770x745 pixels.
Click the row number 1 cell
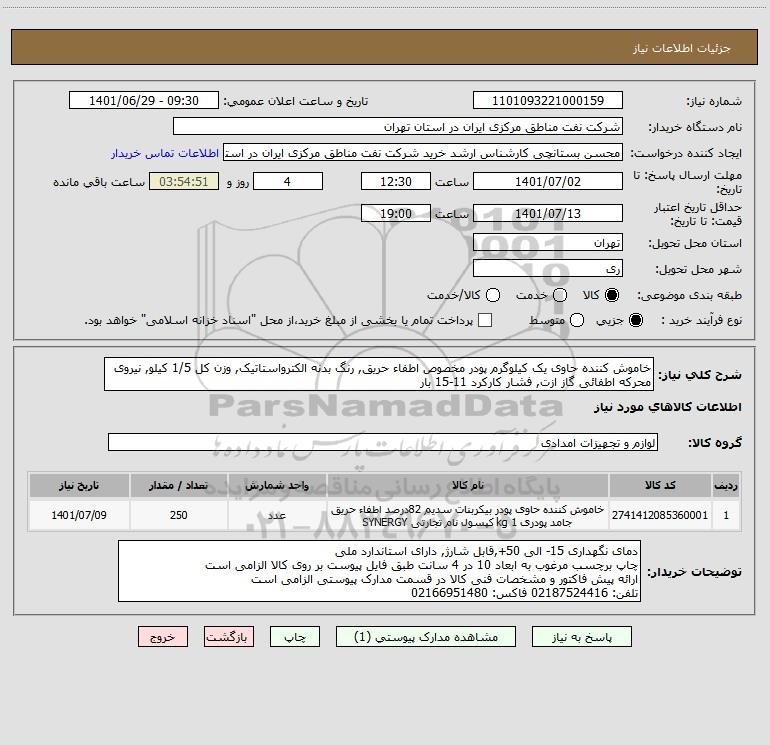click(x=726, y=515)
